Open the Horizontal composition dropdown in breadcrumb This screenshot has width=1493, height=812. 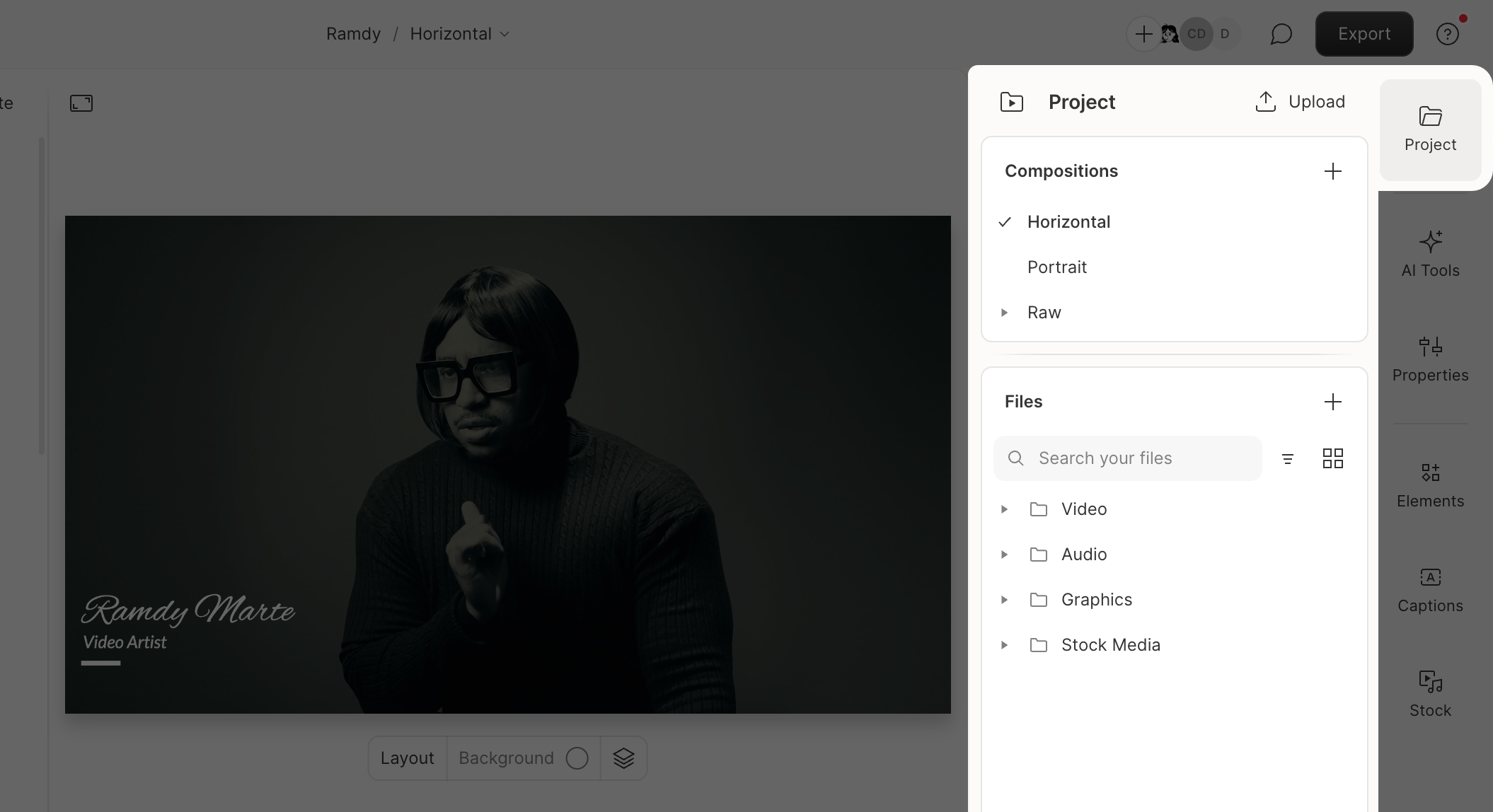[x=460, y=34]
